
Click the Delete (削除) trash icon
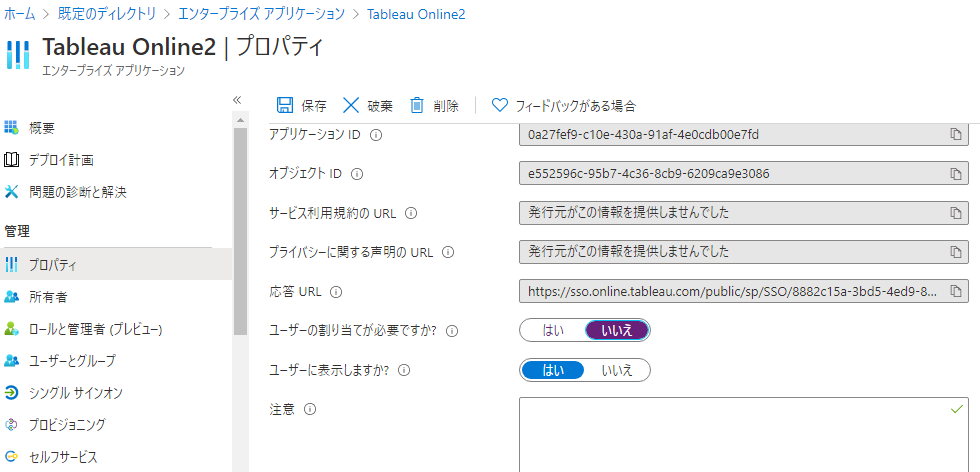click(417, 105)
